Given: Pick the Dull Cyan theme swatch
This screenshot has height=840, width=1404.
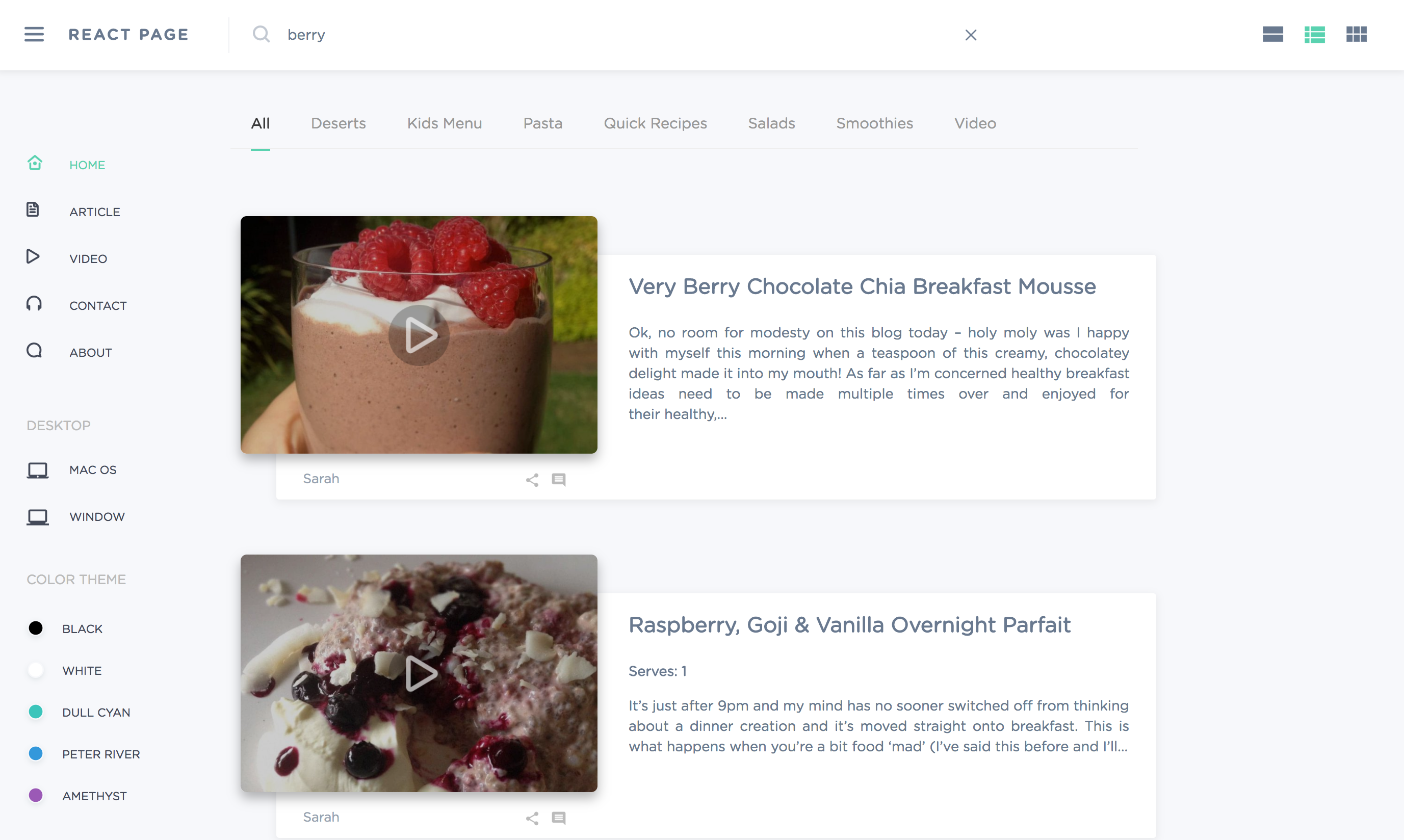Looking at the screenshot, I should coord(36,712).
